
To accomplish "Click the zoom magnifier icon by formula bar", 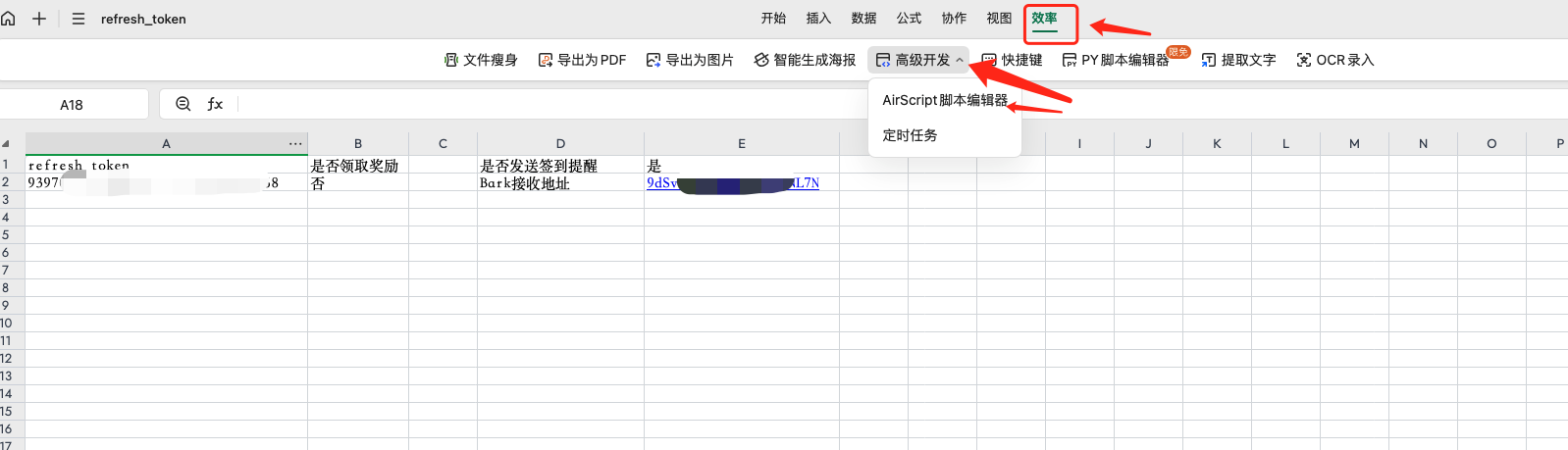I will click(183, 104).
